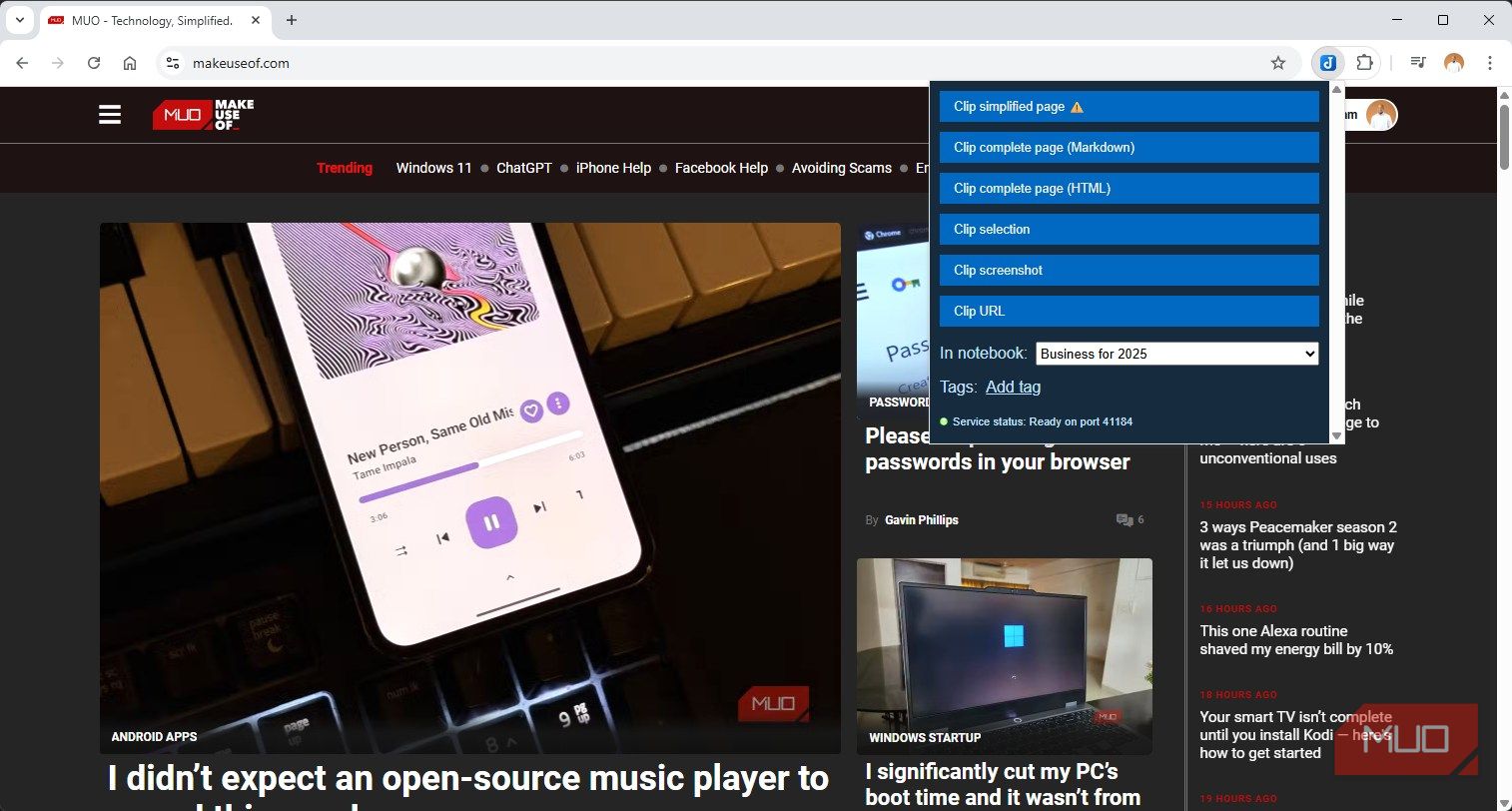The height and width of the screenshot is (811, 1512).
Task: Open the iPhone Help trending topic
Action: click(613, 168)
